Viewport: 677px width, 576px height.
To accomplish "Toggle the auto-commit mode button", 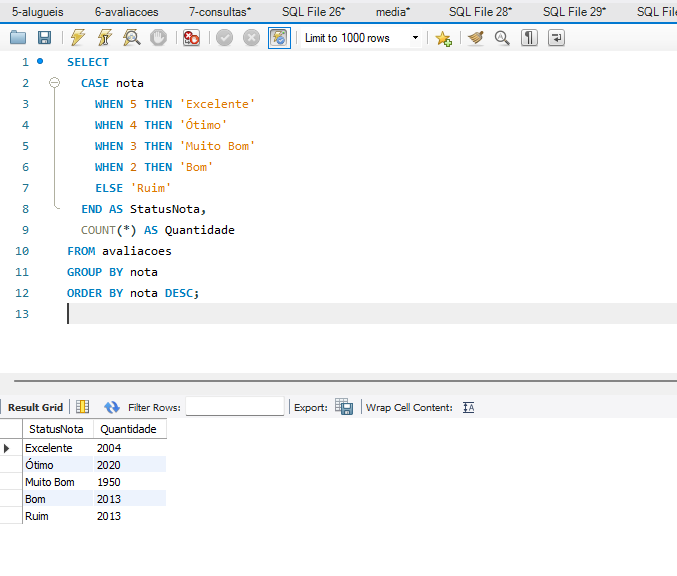I will point(279,38).
